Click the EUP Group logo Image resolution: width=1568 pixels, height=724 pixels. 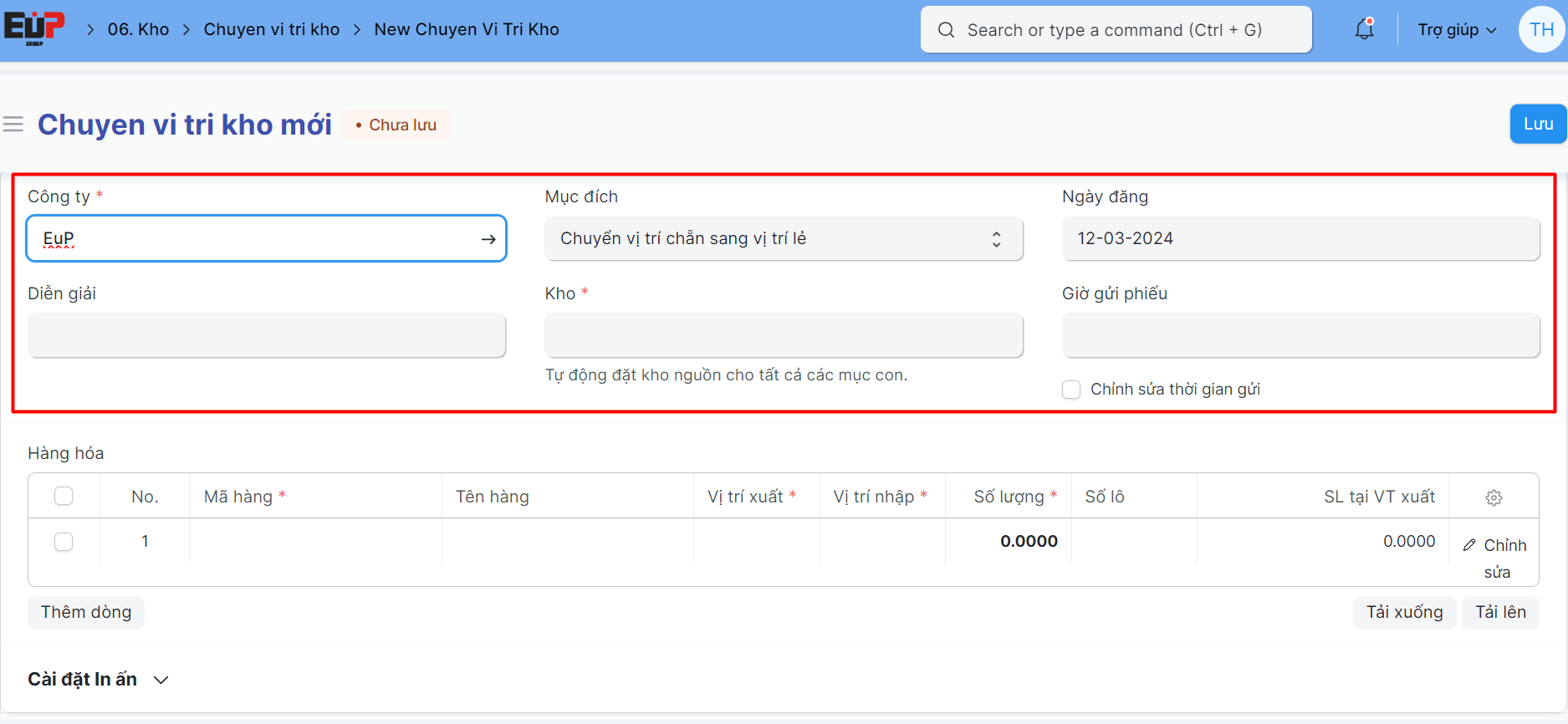click(x=34, y=28)
